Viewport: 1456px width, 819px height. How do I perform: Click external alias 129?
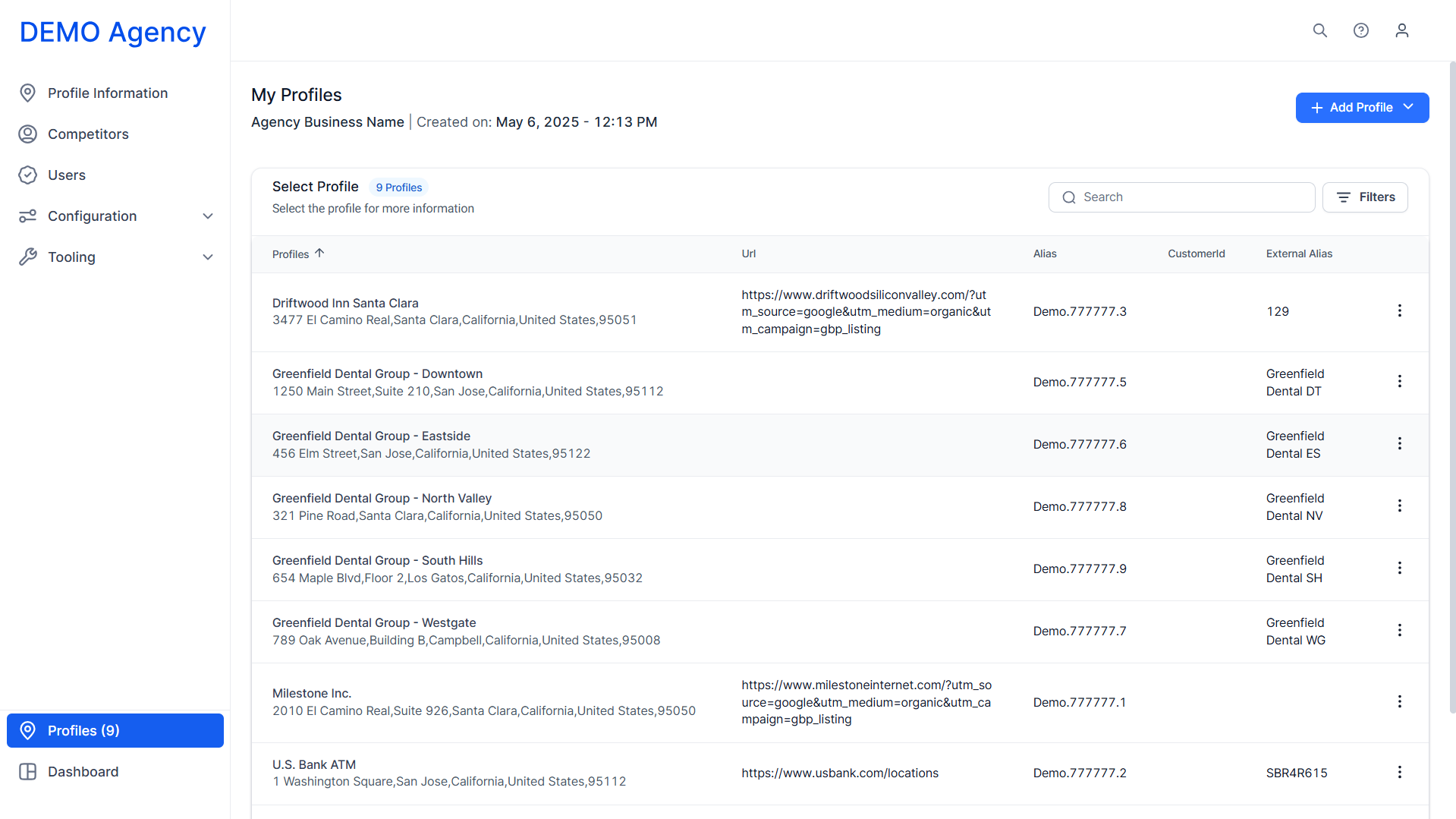click(1278, 311)
